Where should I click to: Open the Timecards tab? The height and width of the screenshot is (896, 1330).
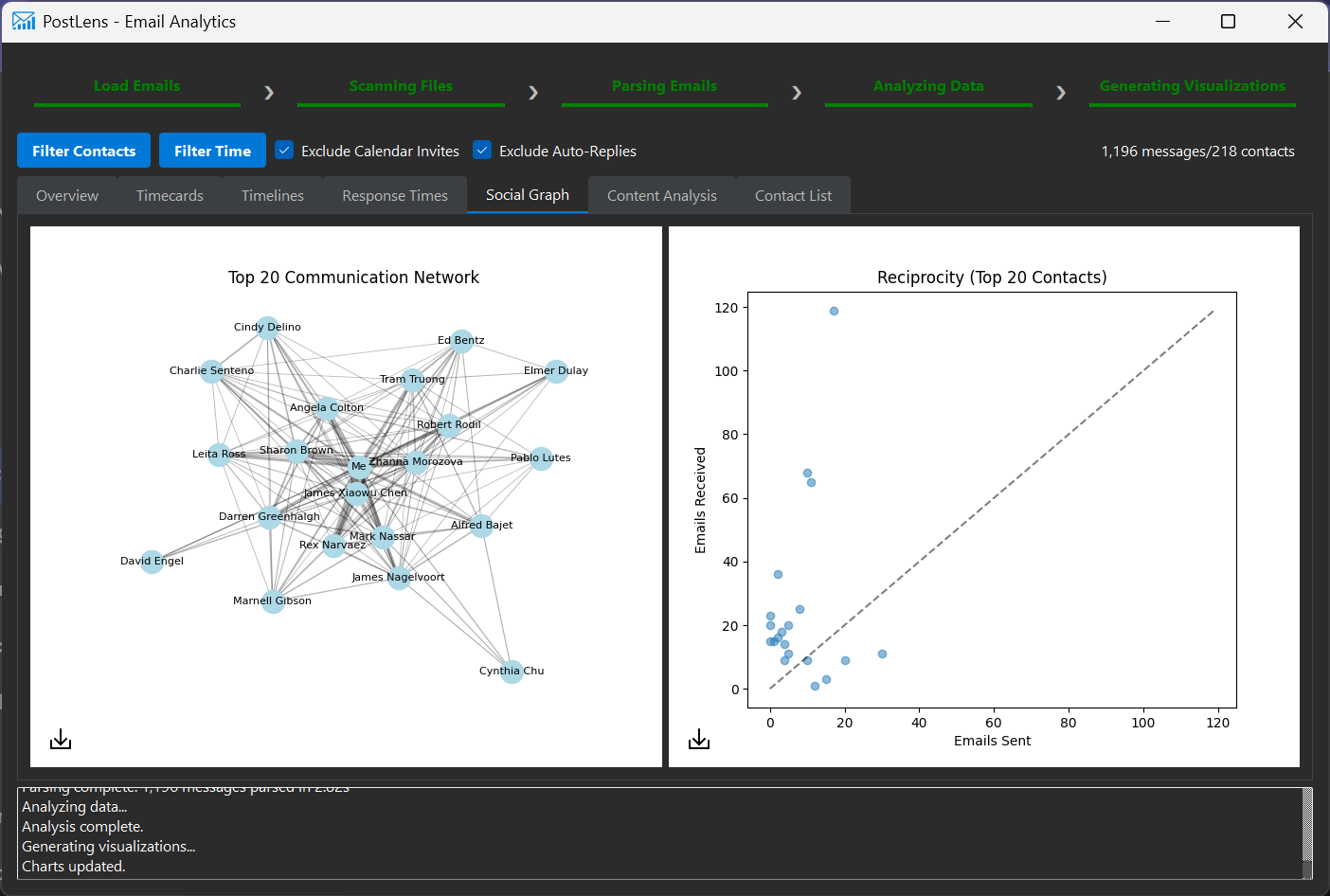170,195
